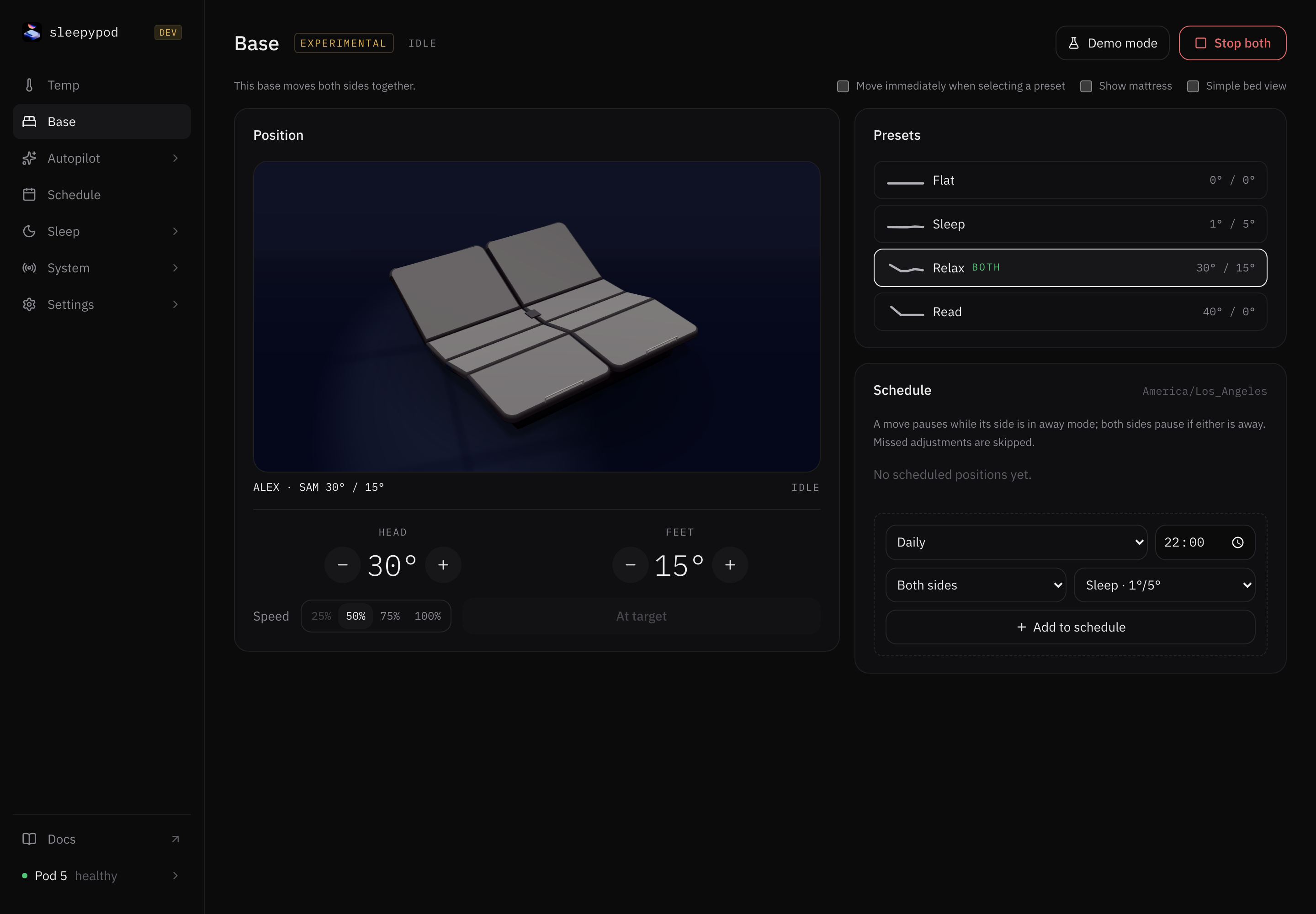Set speed to 25%
This screenshot has width=1316, height=914.
coord(321,616)
